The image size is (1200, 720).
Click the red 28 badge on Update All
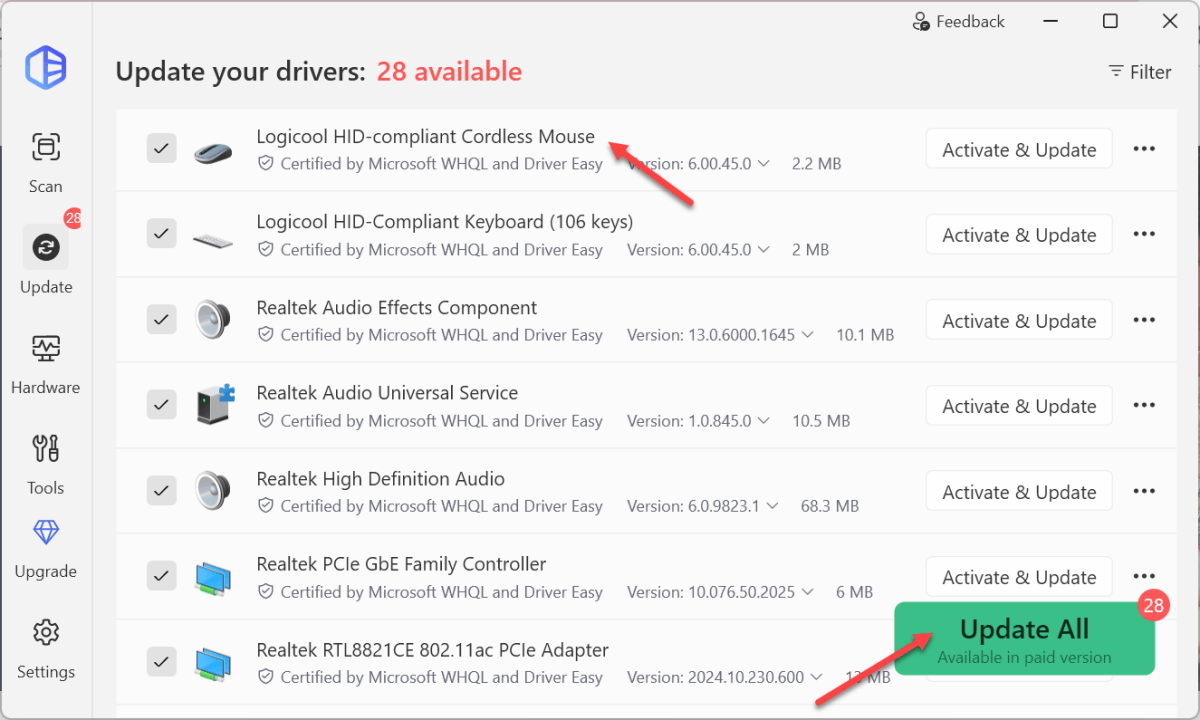1153,605
